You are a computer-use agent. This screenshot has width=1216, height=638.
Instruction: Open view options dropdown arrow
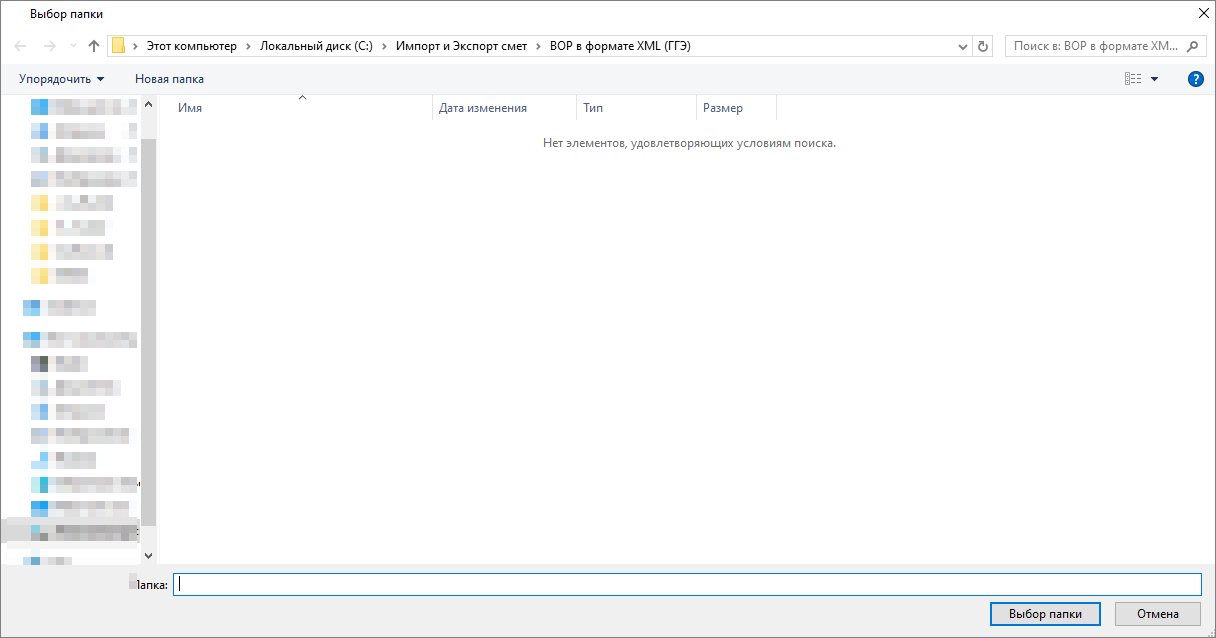point(1154,79)
